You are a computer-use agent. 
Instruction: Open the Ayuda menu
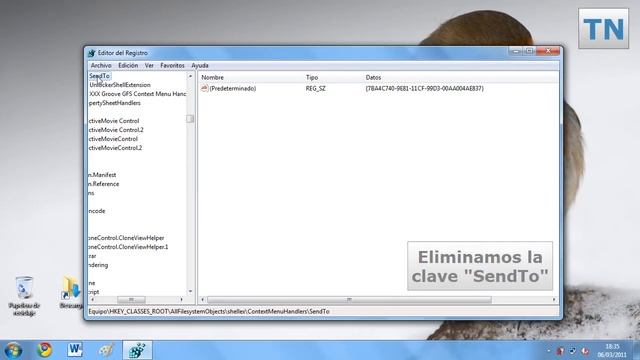[200, 65]
